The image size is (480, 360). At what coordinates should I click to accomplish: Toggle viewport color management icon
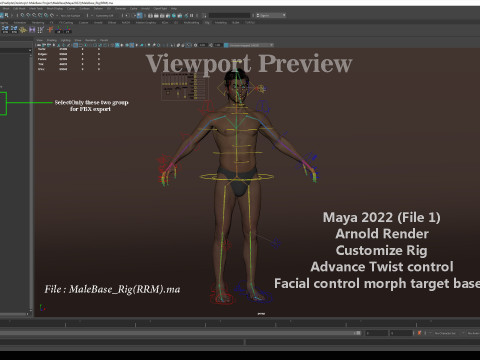click(x=226, y=45)
